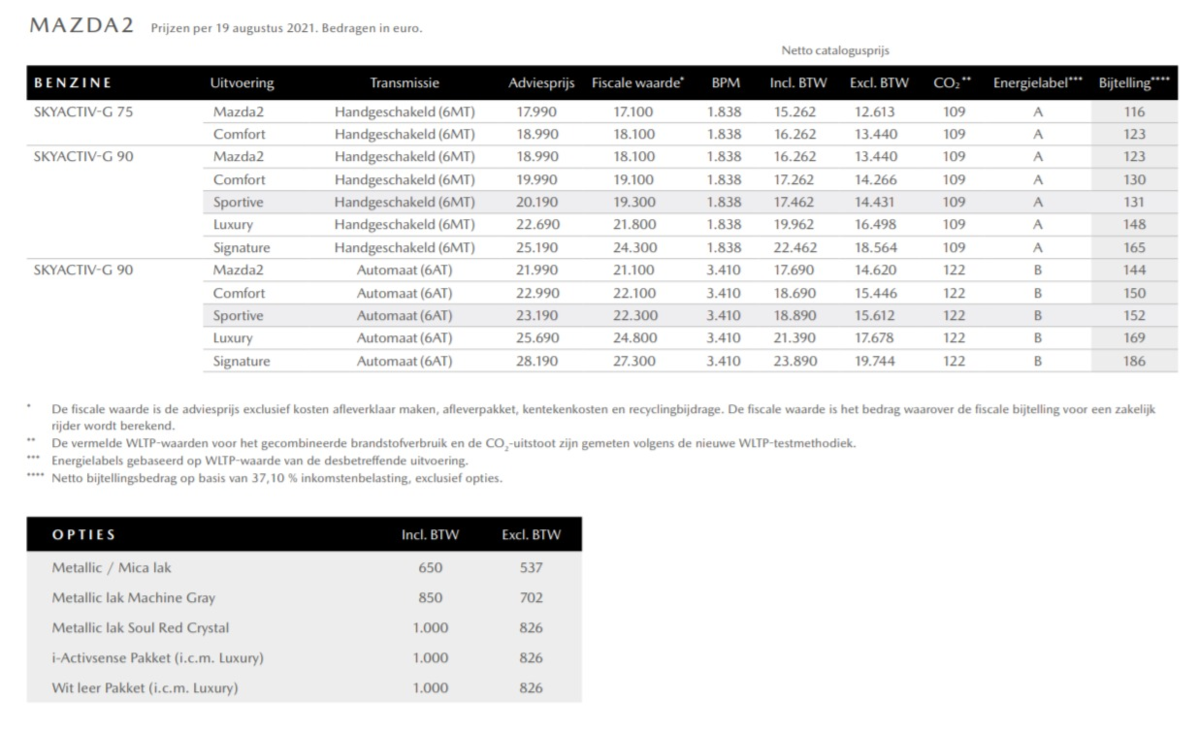Click Incl. BTW value 19.962
1200x733 pixels.
[x=796, y=225]
